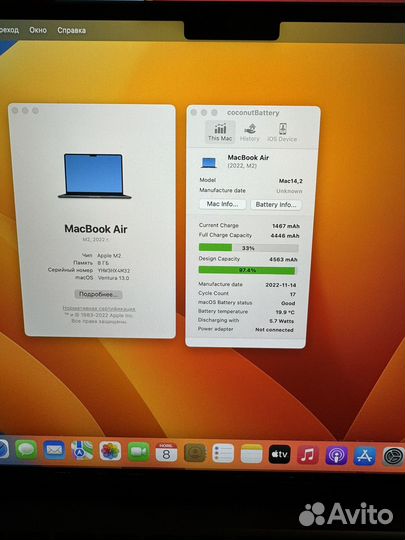Click the Подробнее... button
The width and height of the screenshot is (405, 540).
pos(98,294)
